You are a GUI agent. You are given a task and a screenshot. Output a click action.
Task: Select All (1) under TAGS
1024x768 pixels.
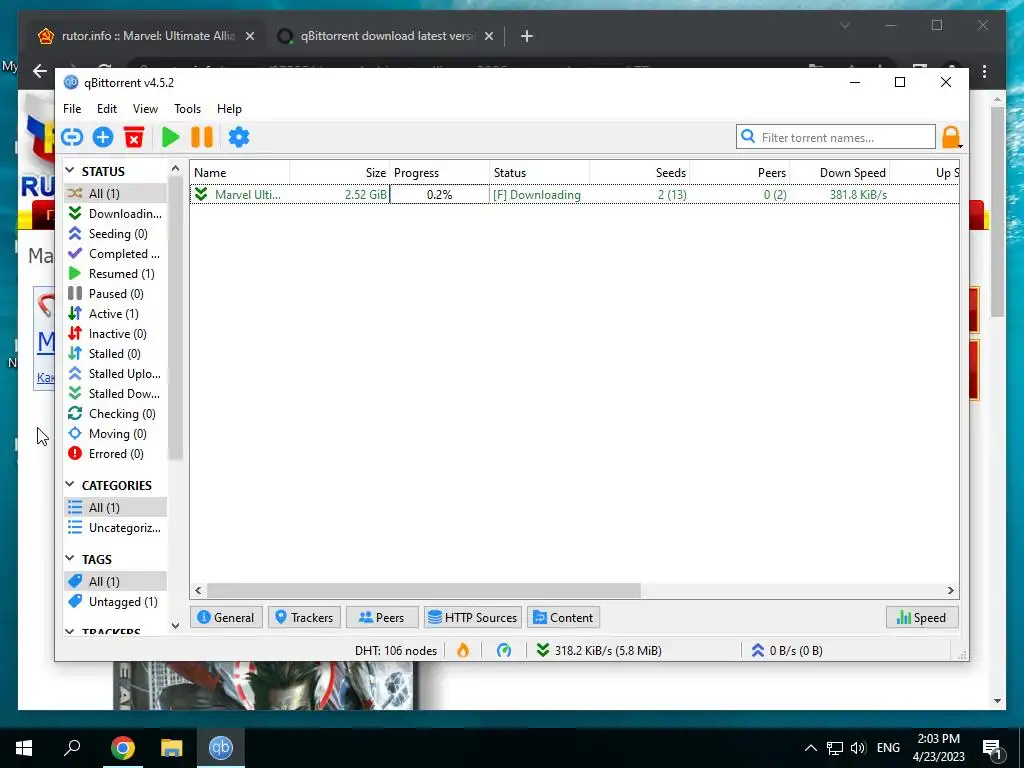point(115,581)
